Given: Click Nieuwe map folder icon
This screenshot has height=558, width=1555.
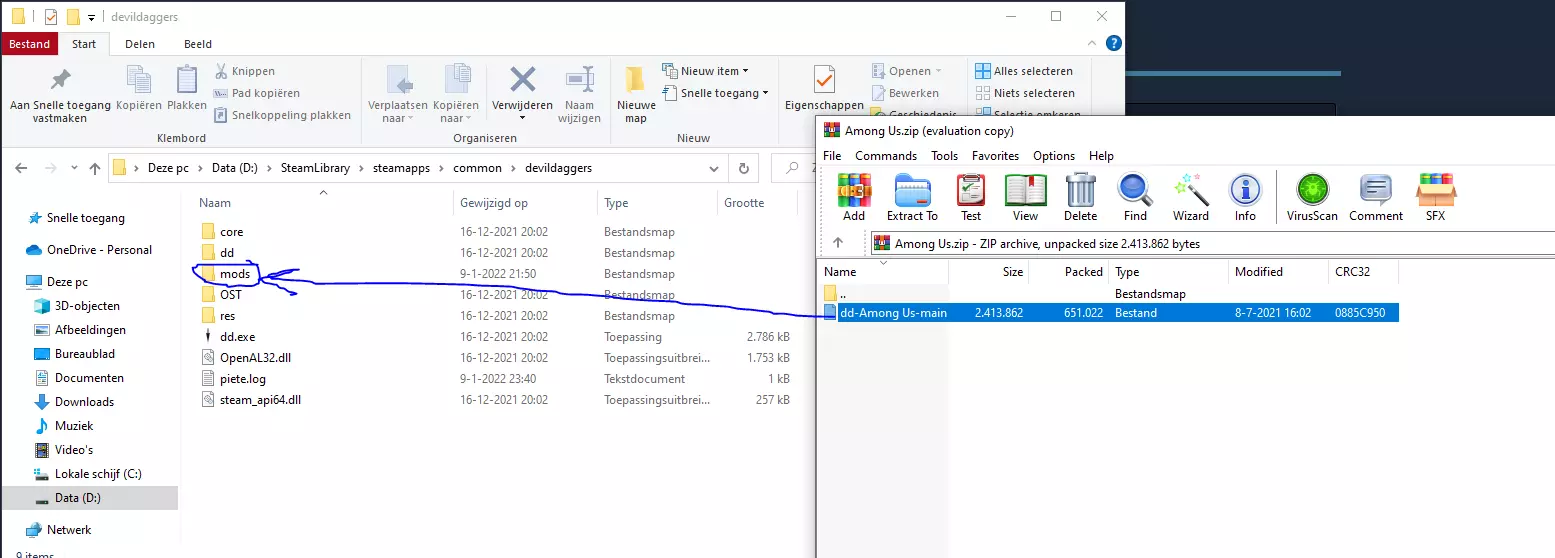Looking at the screenshot, I should [635, 80].
